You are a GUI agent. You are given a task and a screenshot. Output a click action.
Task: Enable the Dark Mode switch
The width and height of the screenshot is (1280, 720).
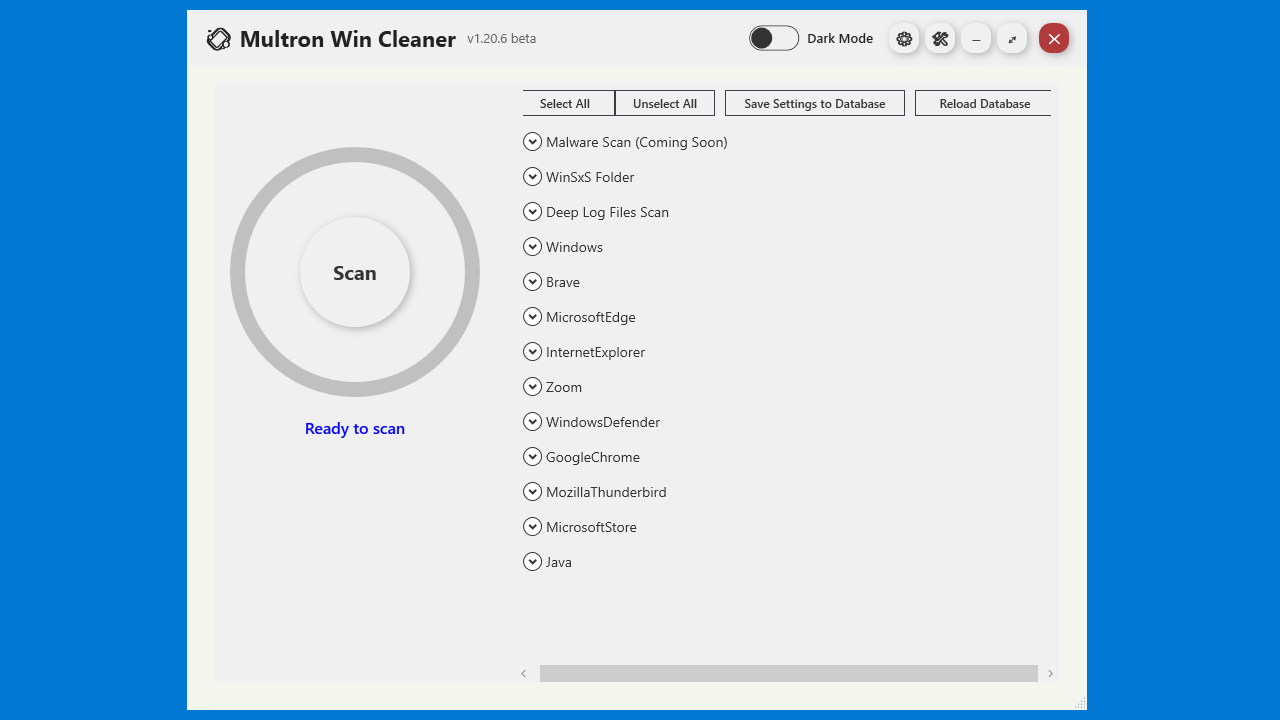[x=774, y=38]
